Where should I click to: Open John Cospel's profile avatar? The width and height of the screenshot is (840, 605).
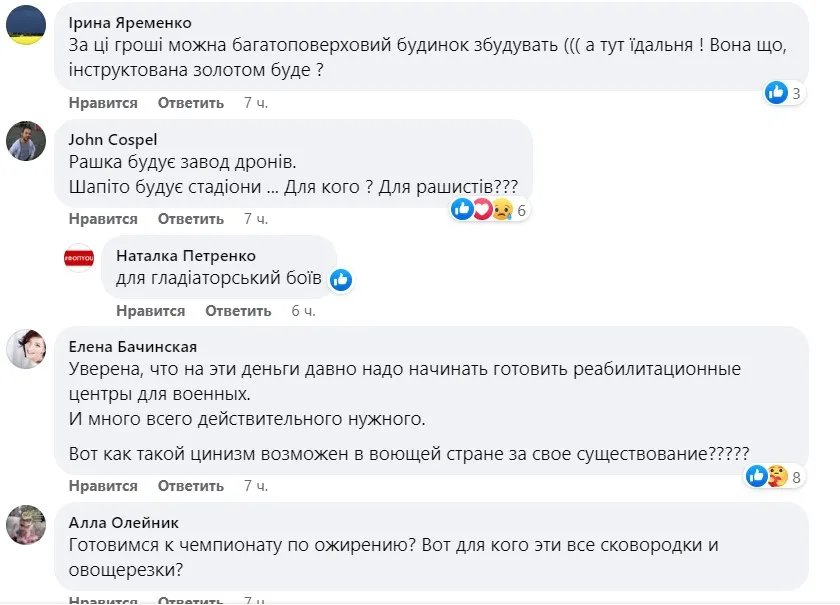26,141
